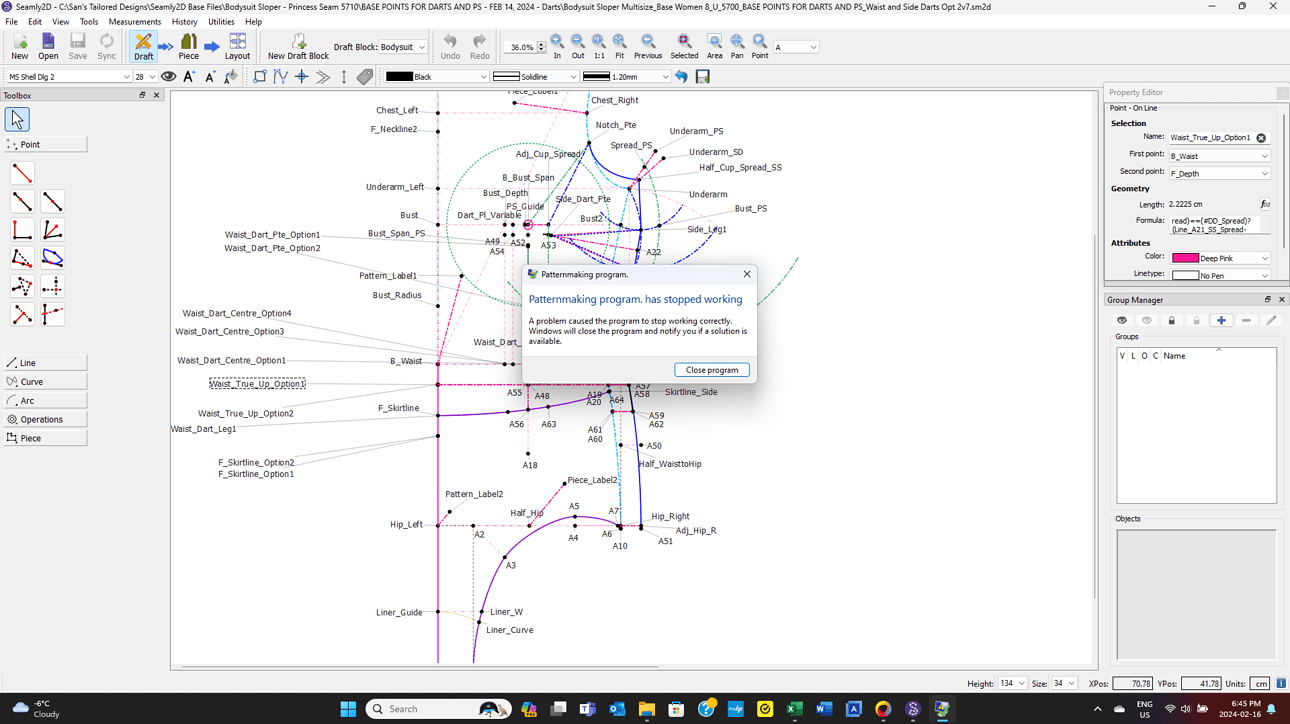The width and height of the screenshot is (1290, 724).
Task: Click Close program in the crash dialog
Action: click(711, 369)
